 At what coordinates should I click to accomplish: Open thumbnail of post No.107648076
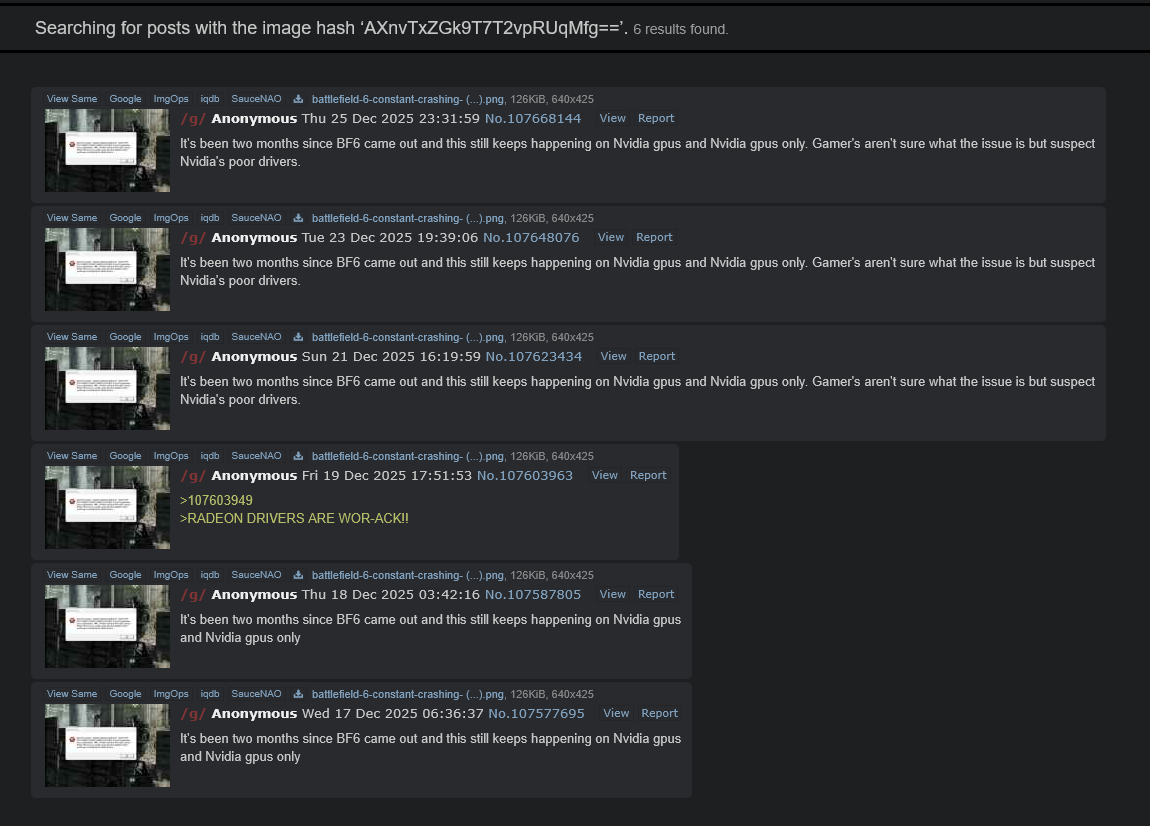[x=107, y=269]
